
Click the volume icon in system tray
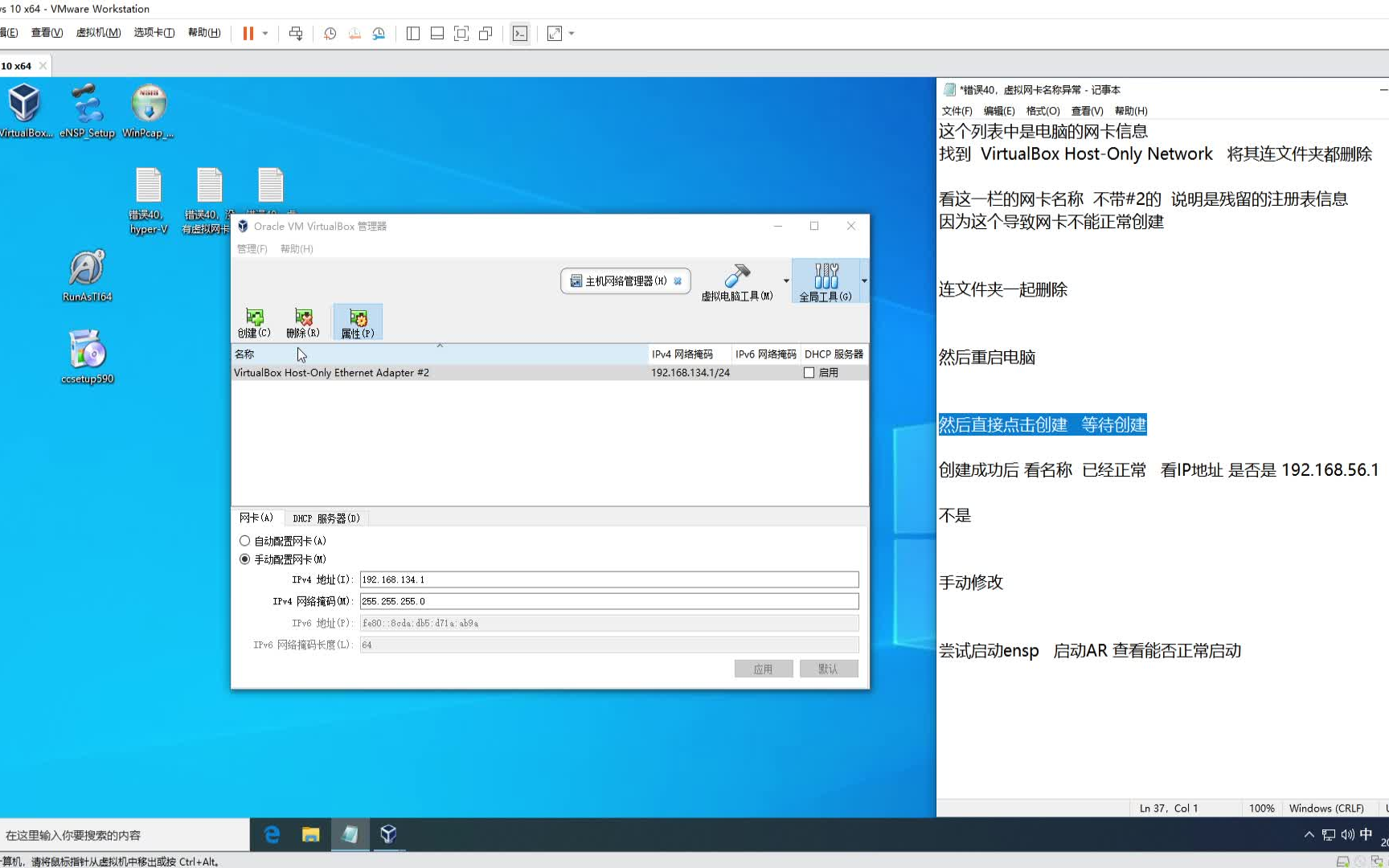click(1347, 835)
